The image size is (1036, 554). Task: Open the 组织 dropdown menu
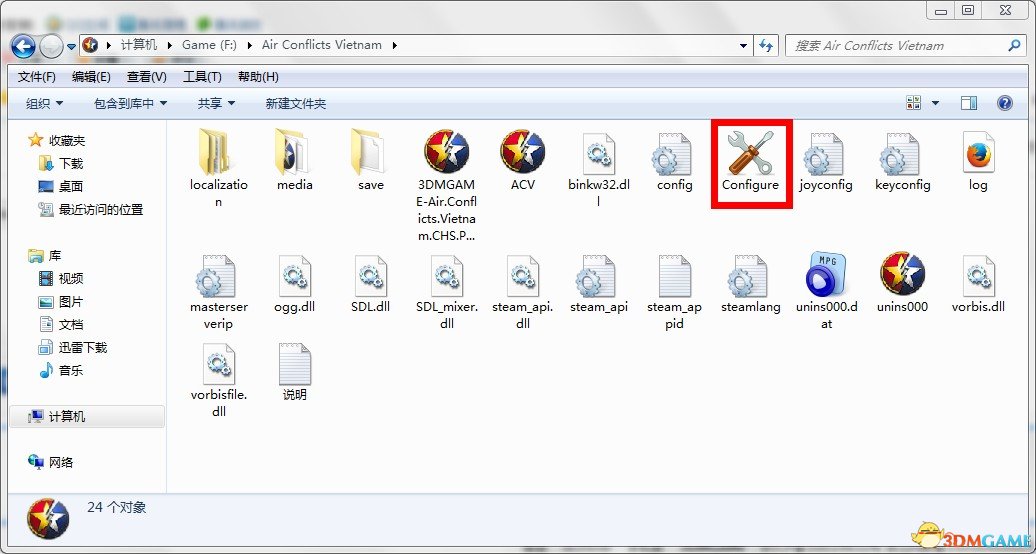[44, 104]
